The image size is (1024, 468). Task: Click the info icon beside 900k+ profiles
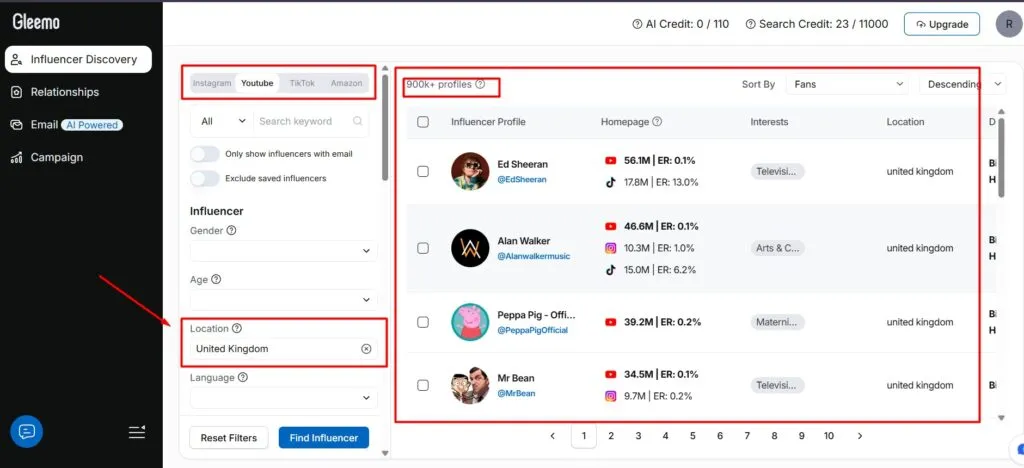pos(480,85)
